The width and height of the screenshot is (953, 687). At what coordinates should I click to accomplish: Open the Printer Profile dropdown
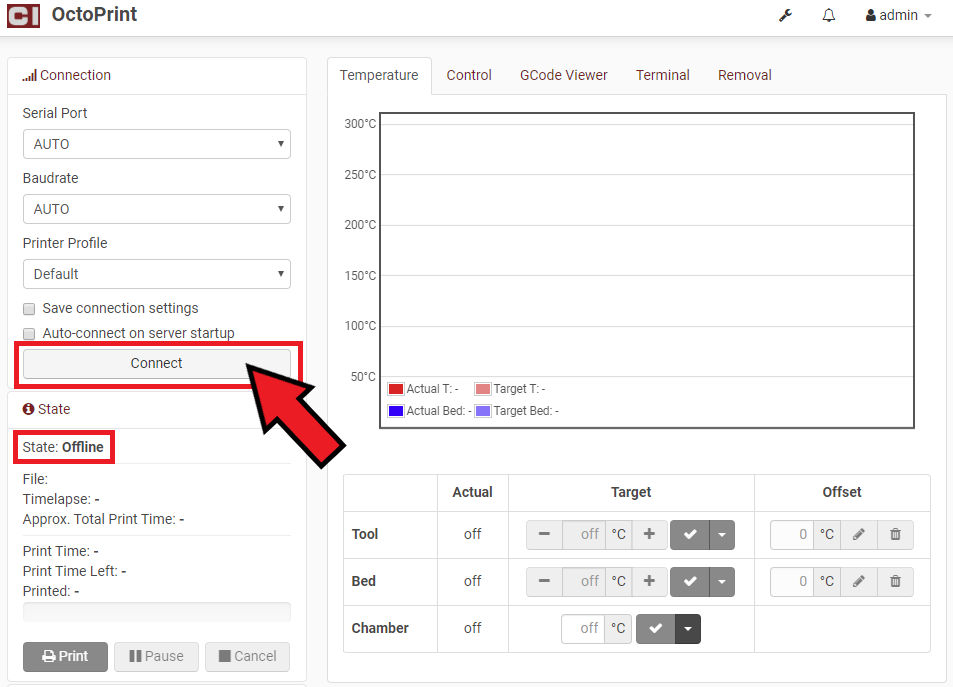(157, 274)
